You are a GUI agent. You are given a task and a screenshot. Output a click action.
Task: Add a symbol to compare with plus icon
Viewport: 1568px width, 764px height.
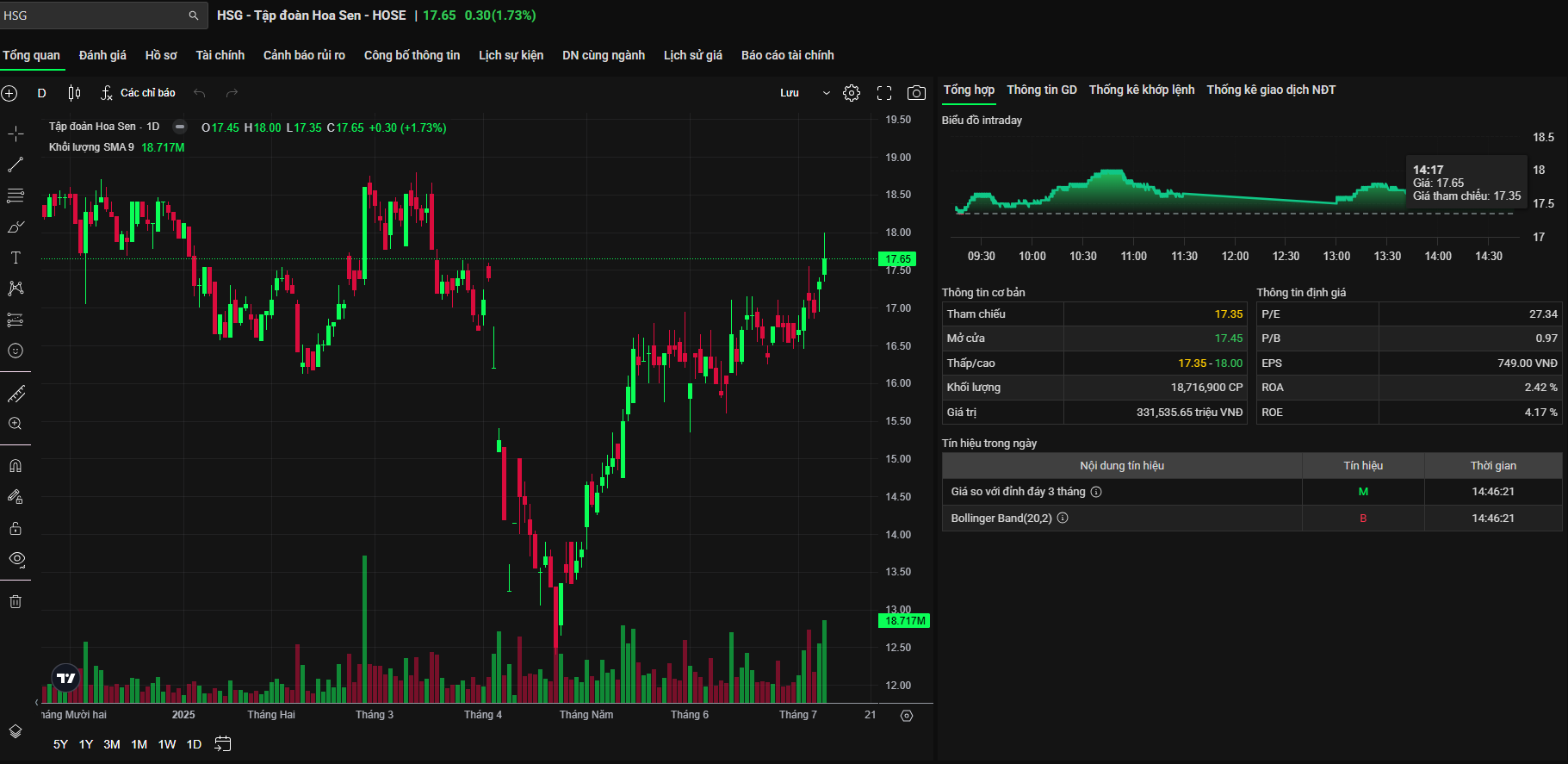pyautogui.click(x=9, y=93)
